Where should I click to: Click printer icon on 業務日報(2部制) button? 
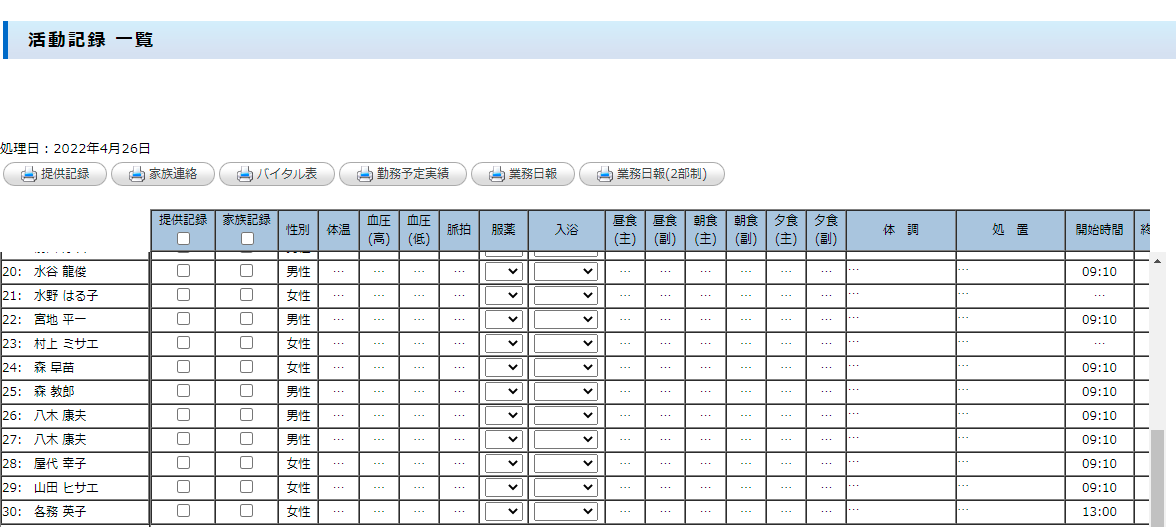[x=605, y=174]
